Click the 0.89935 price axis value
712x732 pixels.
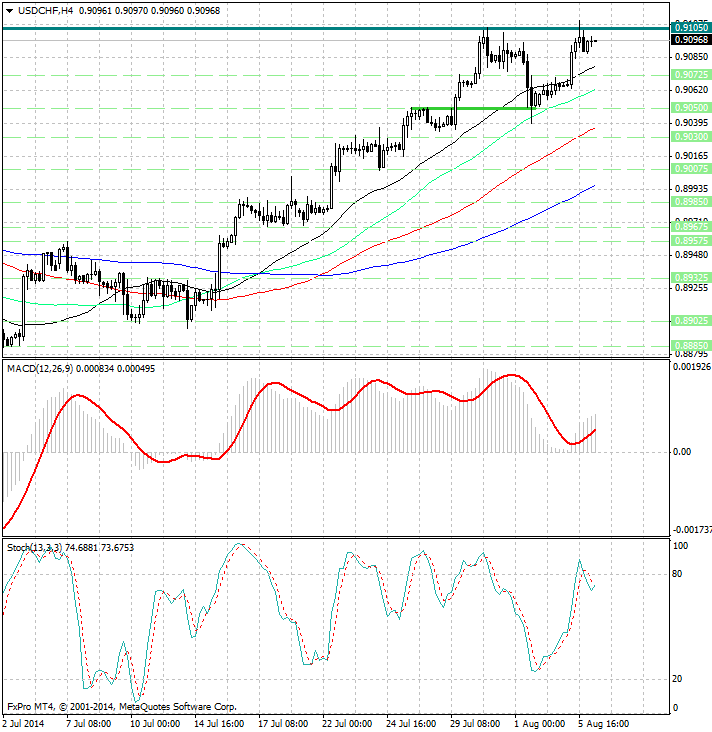(x=691, y=189)
